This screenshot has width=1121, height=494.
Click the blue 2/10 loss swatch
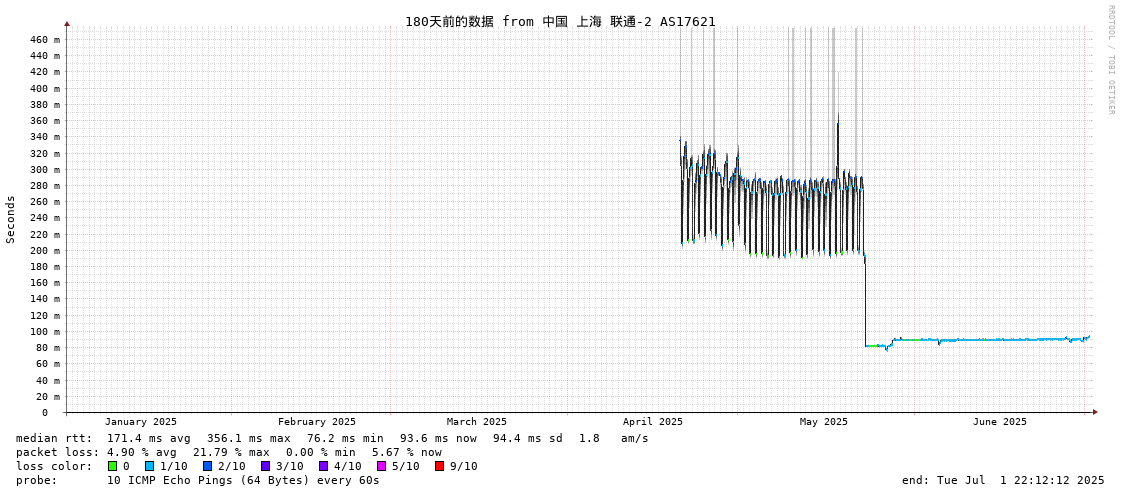207,466
